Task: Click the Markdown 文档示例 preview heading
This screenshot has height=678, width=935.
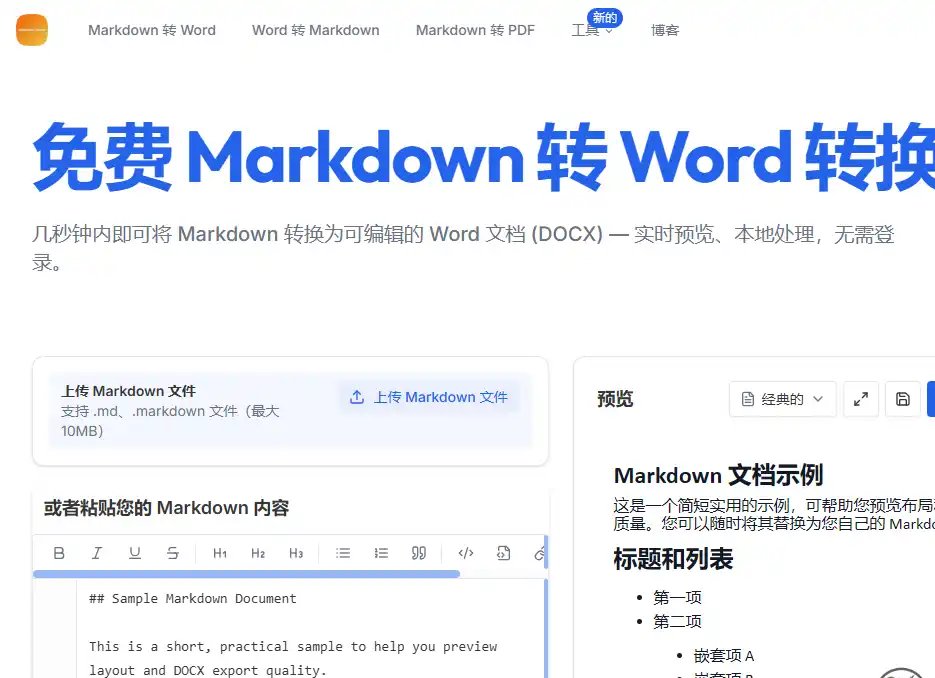Action: coord(719,475)
